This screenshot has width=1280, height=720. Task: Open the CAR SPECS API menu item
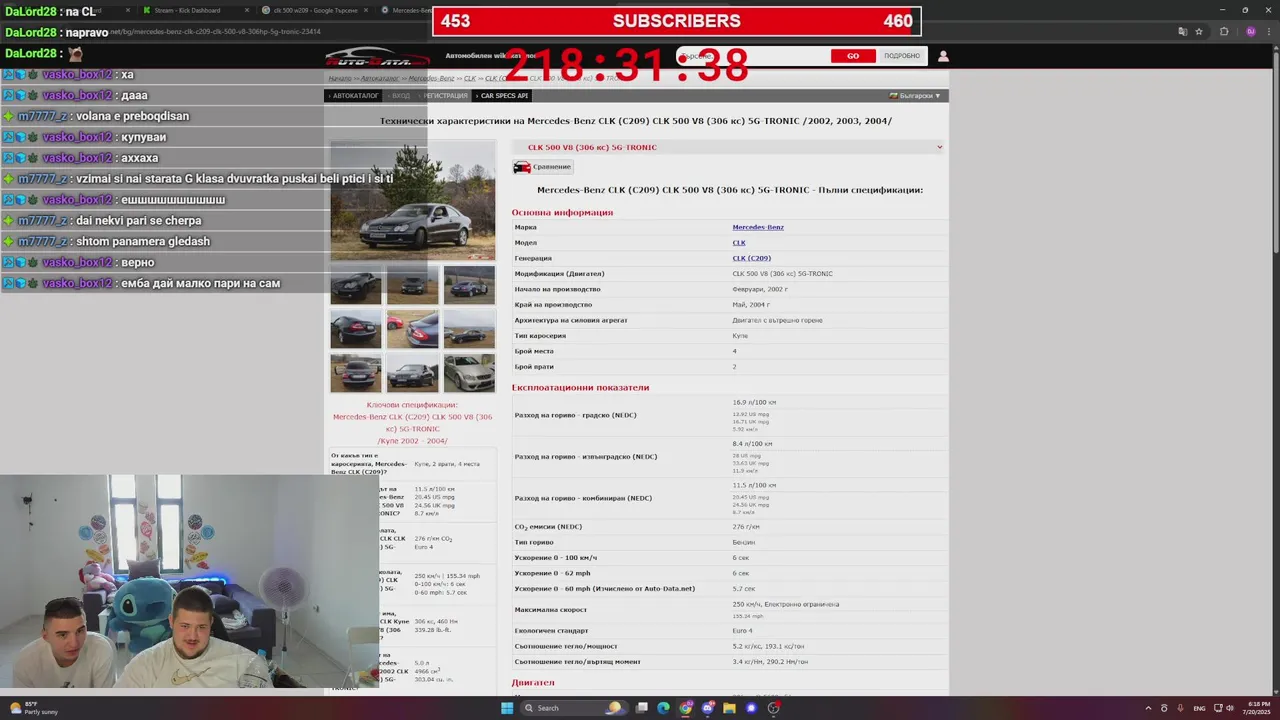click(504, 96)
